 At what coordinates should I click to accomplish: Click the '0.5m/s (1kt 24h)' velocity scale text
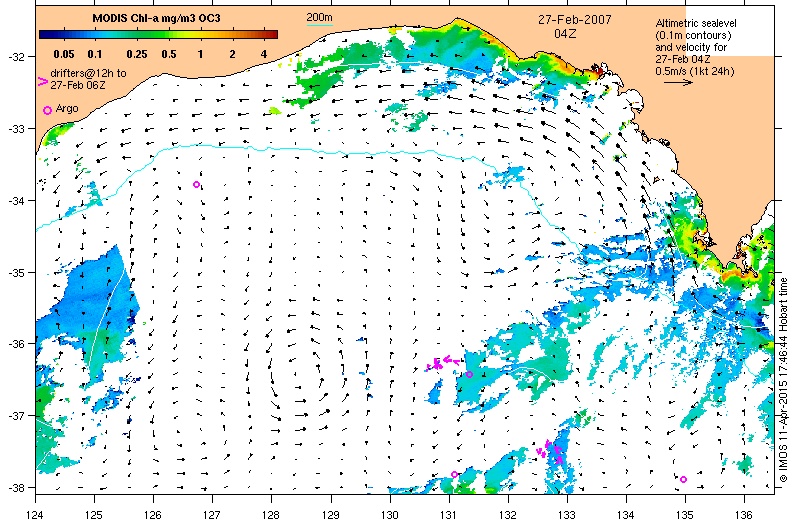tap(695, 71)
